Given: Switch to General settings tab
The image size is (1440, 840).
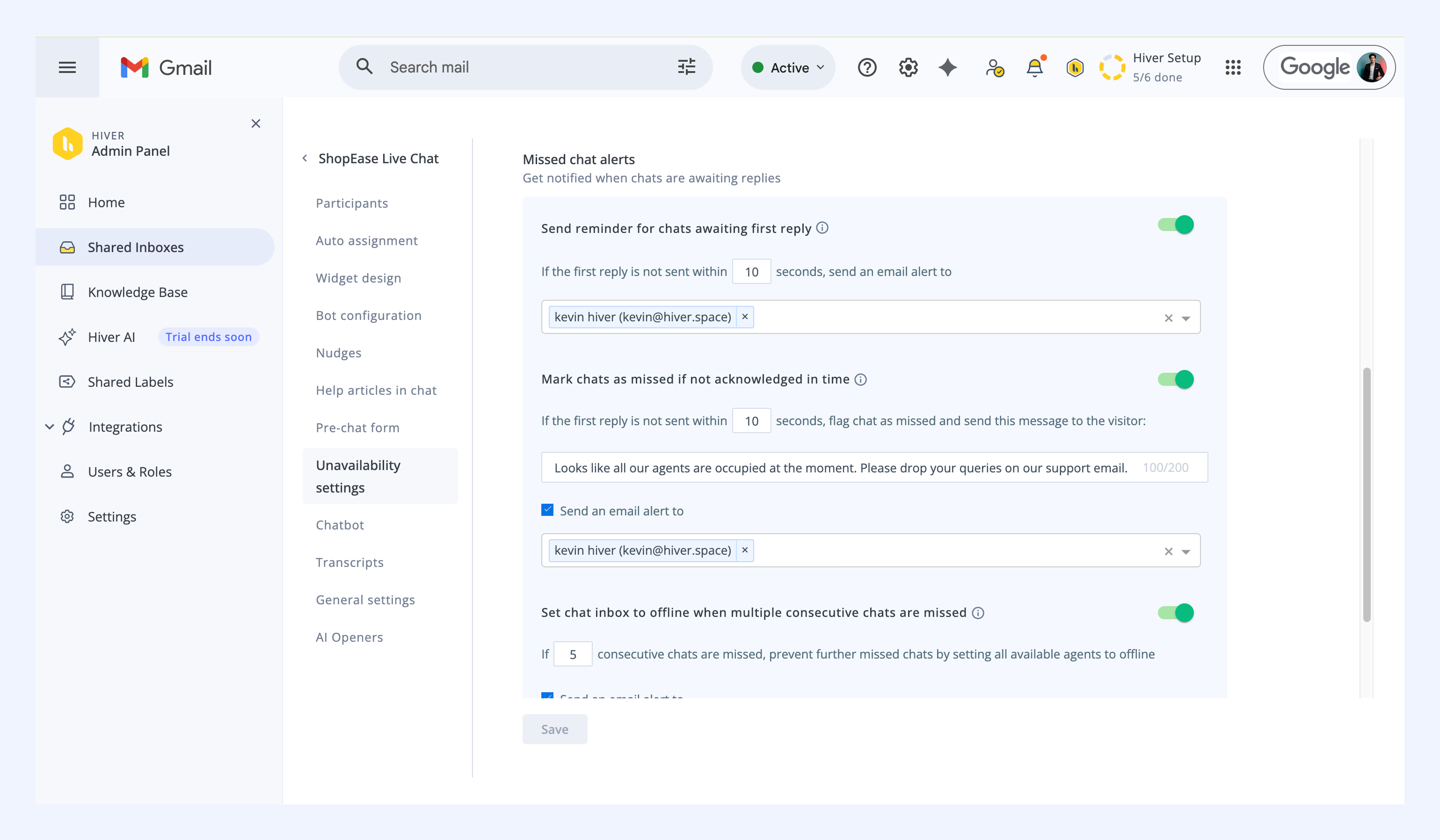Looking at the screenshot, I should tap(365, 600).
